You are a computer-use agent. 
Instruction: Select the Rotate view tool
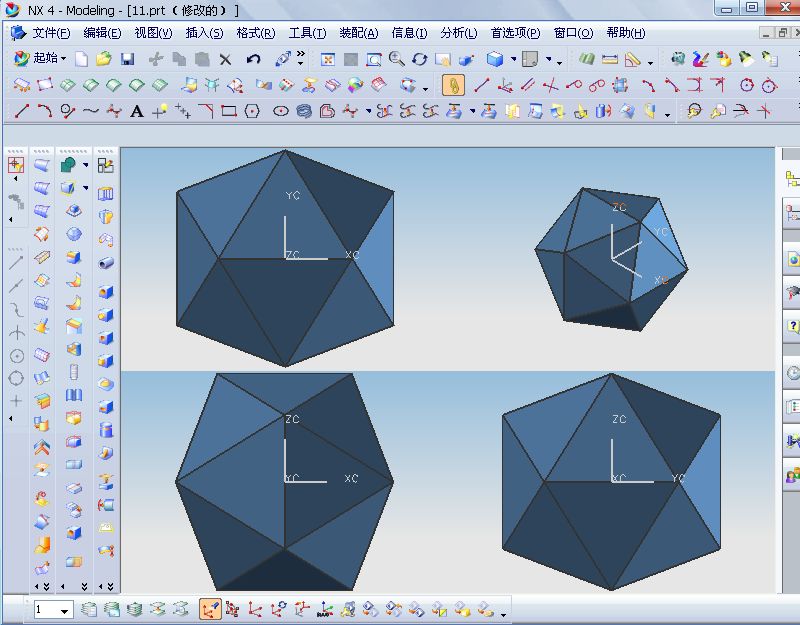coord(419,59)
